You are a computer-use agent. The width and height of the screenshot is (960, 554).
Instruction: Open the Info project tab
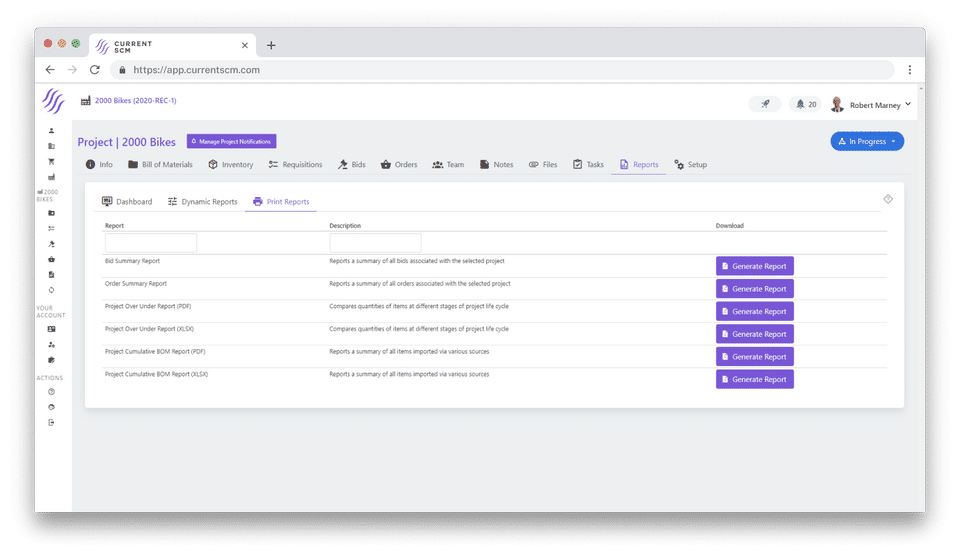coord(99,165)
